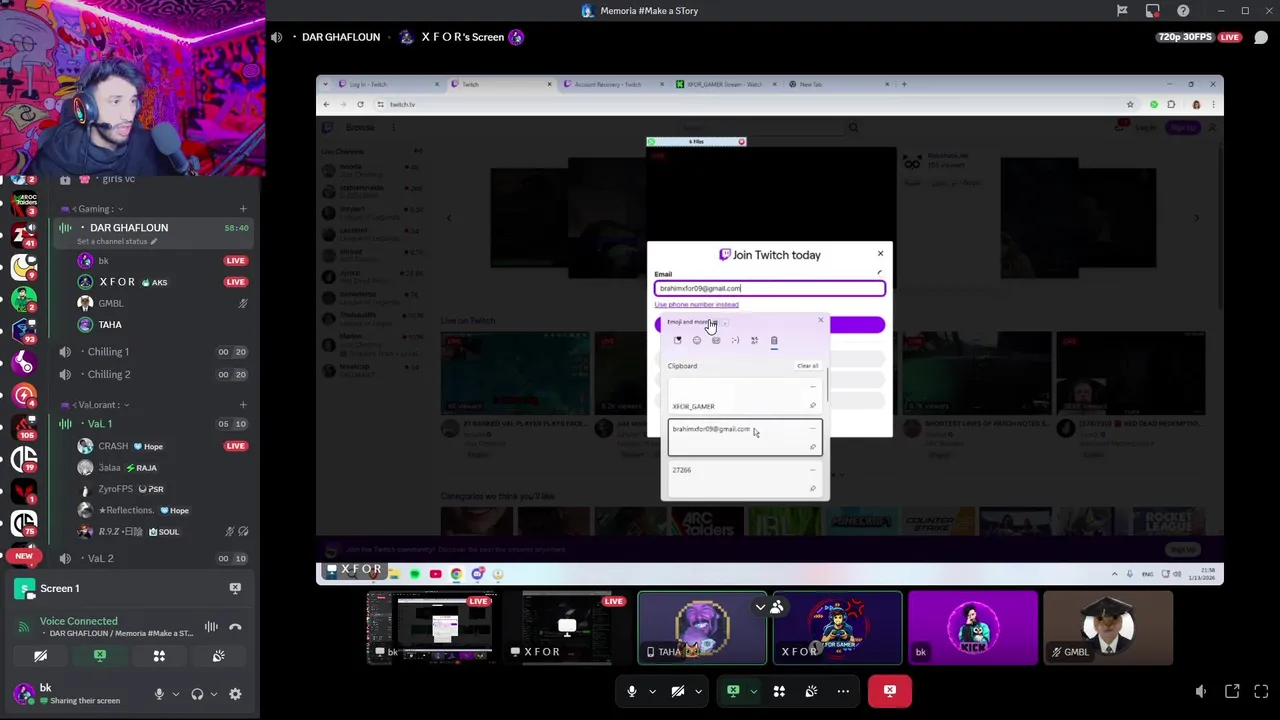
Task: Close the emoji and clipboard panel
Action: point(821,321)
